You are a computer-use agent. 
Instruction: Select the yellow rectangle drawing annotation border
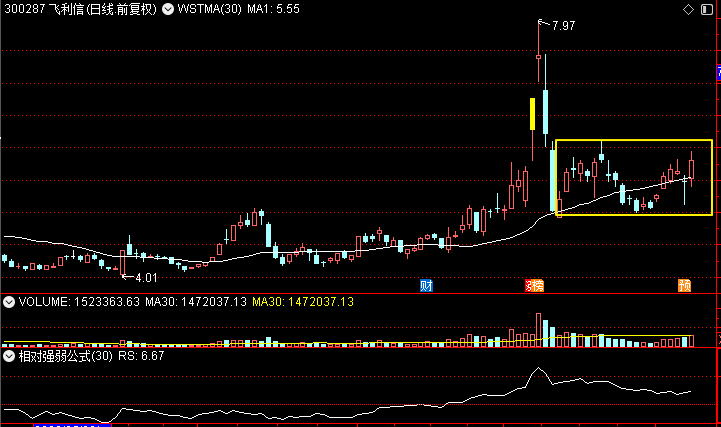[x=634, y=140]
